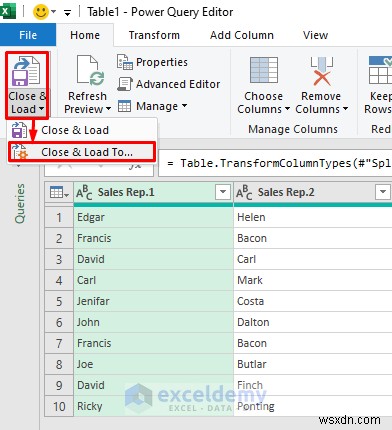Click the Choose Columns icon
This screenshot has height=430, width=392.
click(x=264, y=70)
